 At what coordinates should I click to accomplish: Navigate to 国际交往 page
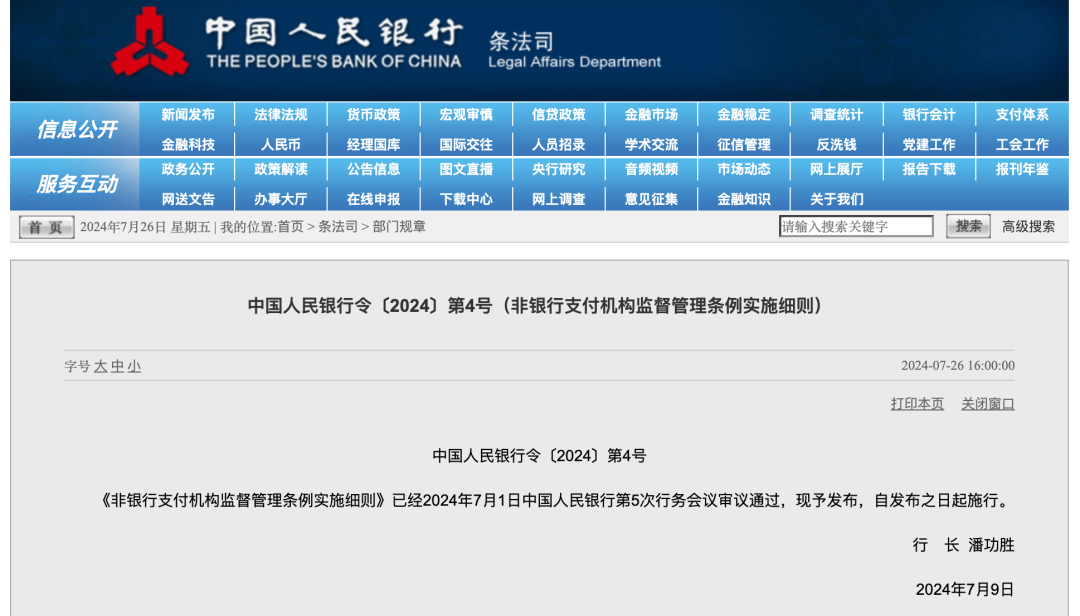coord(466,145)
